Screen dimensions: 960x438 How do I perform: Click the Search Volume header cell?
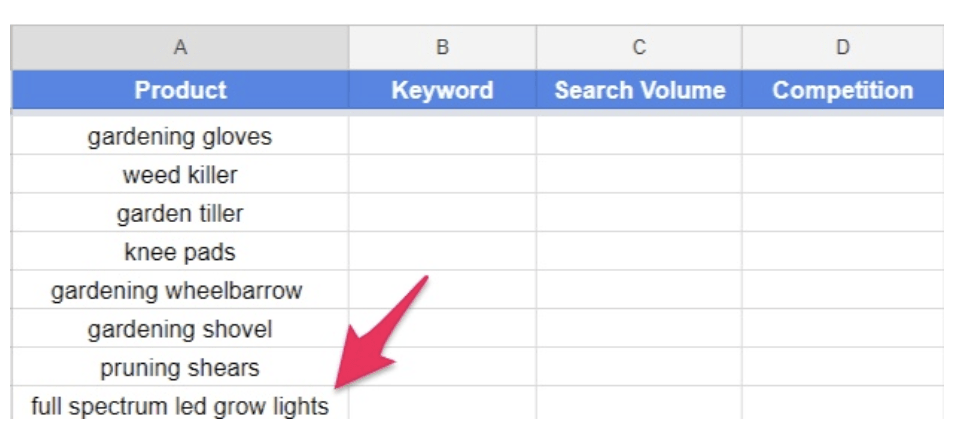pyautogui.click(x=639, y=90)
